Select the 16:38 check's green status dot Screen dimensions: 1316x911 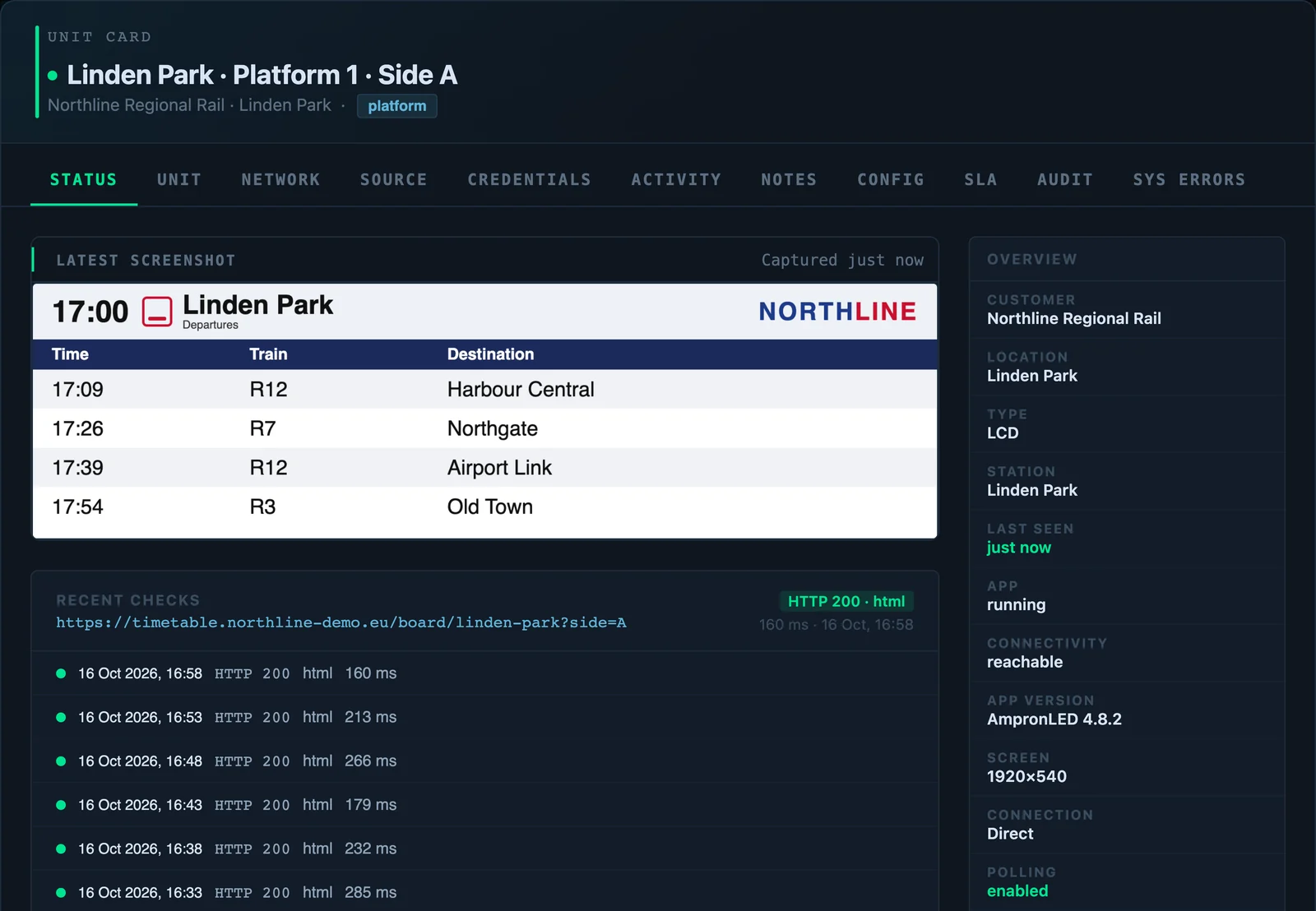click(x=61, y=849)
